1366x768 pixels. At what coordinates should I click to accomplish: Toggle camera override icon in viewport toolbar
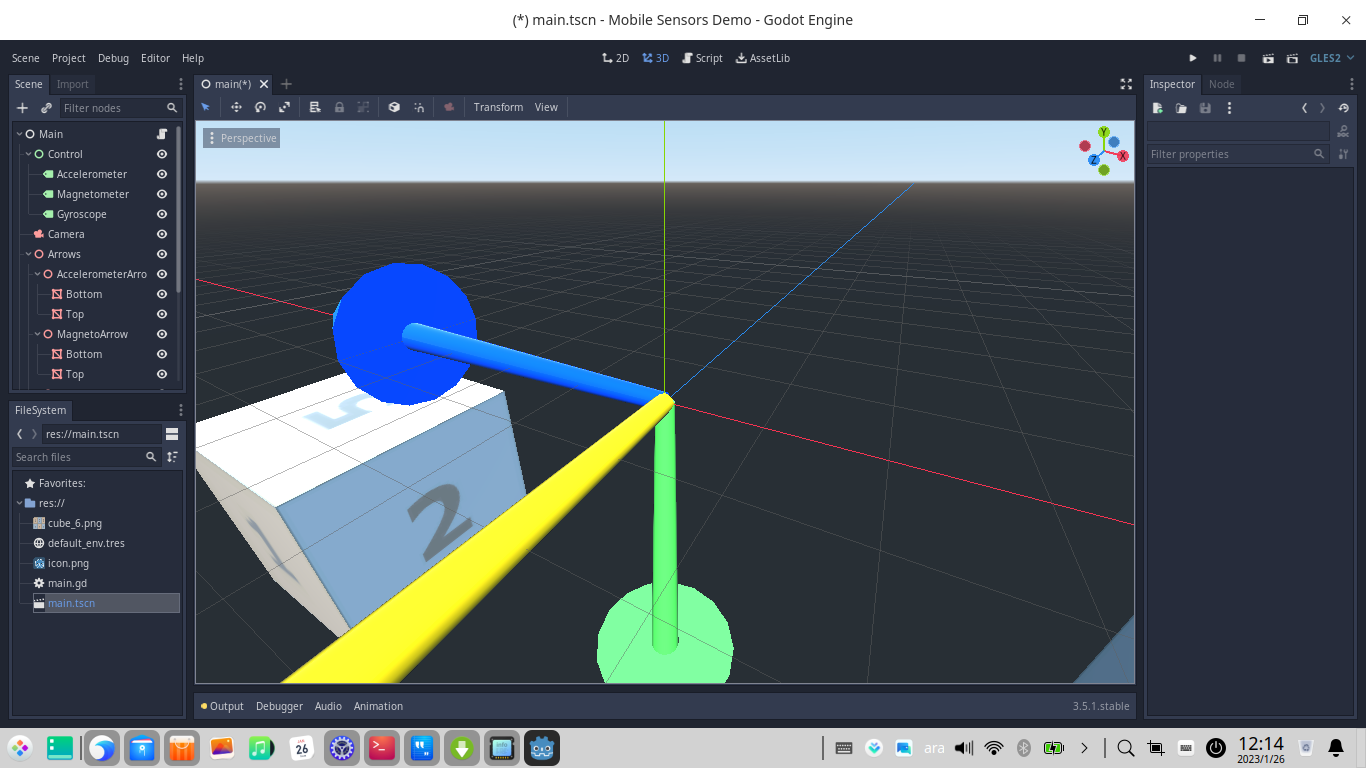(449, 107)
